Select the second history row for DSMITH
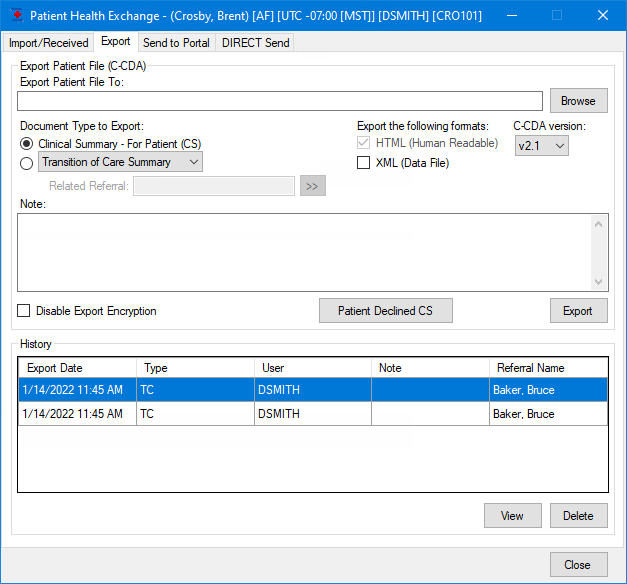627x584 pixels. pos(280,414)
